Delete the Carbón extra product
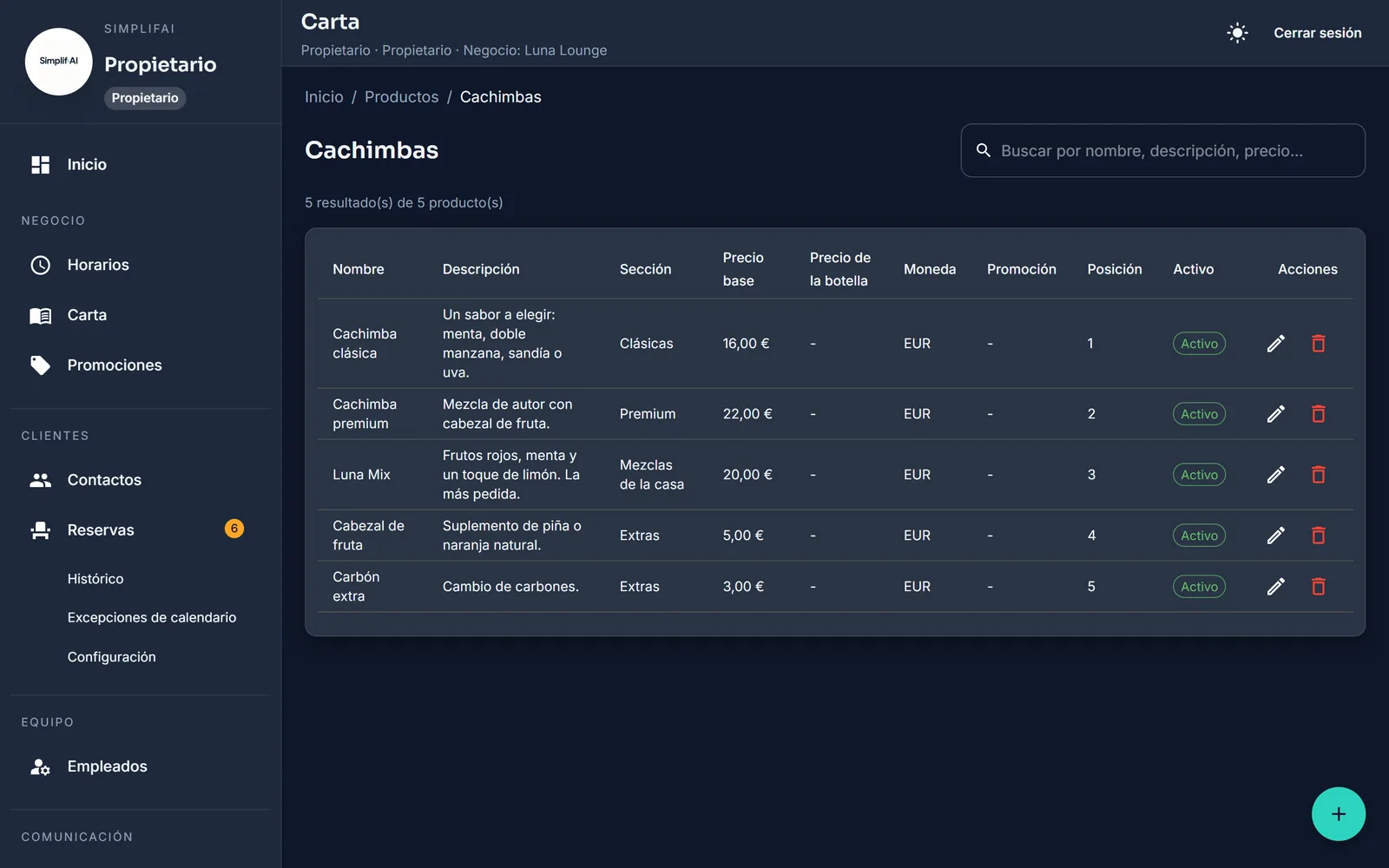Viewport: 1389px width, 868px height. [1318, 587]
